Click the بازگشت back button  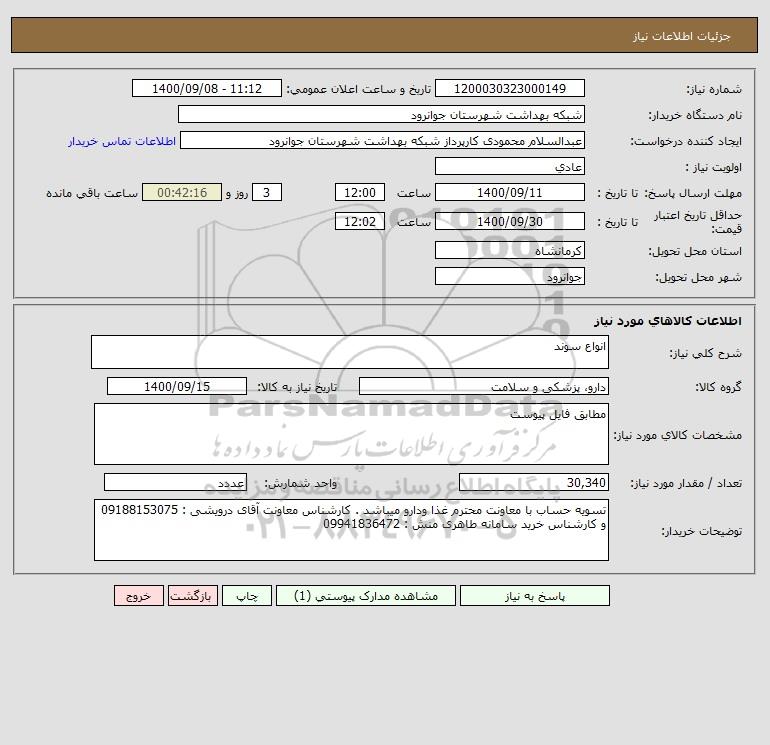[192, 596]
